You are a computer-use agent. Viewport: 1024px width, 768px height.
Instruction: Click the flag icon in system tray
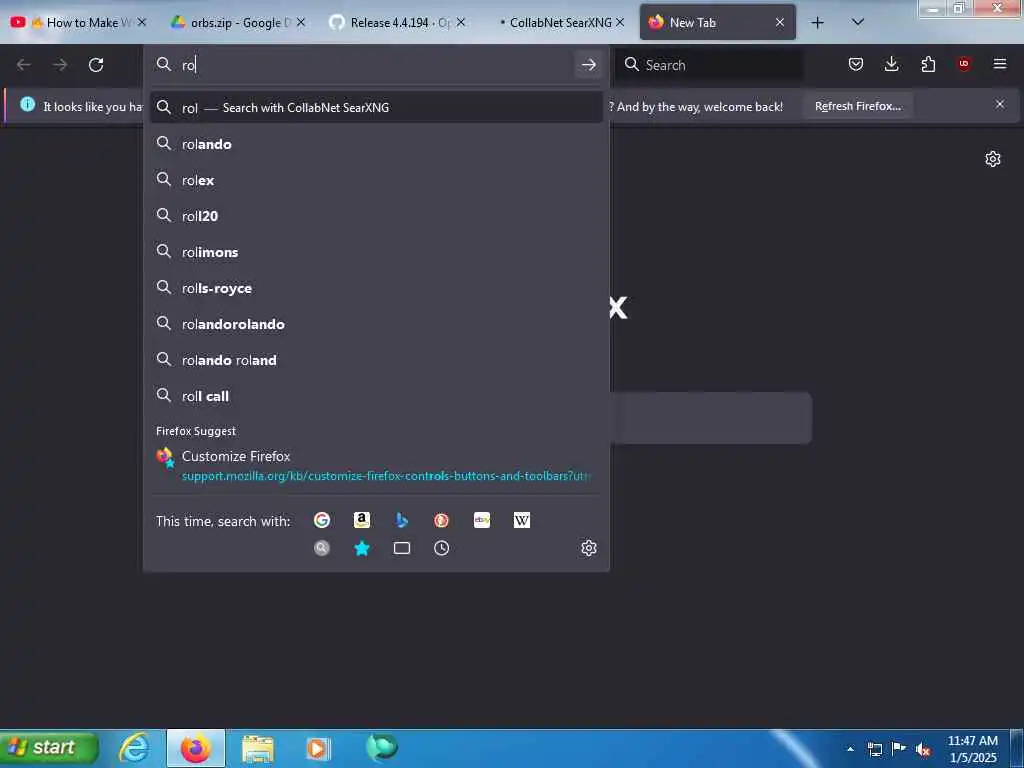899,748
